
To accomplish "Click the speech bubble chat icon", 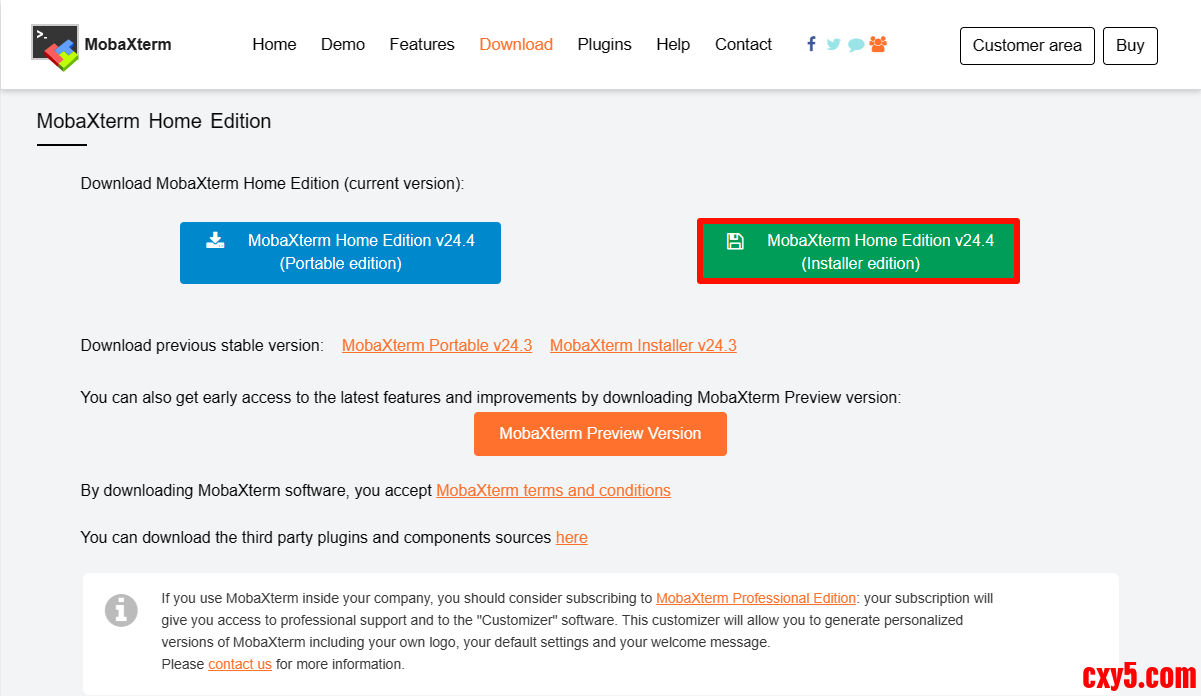I will (x=856, y=45).
